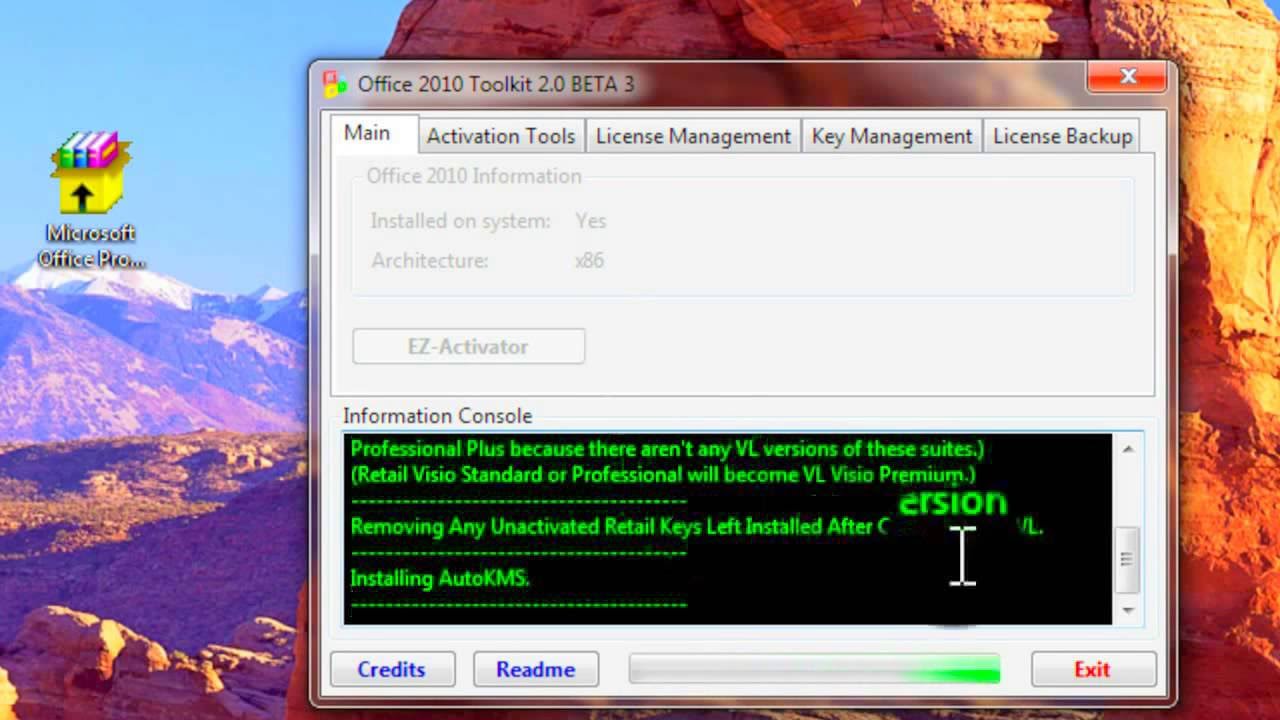Open the Credits button
This screenshot has width=1280, height=720.
pyautogui.click(x=392, y=669)
